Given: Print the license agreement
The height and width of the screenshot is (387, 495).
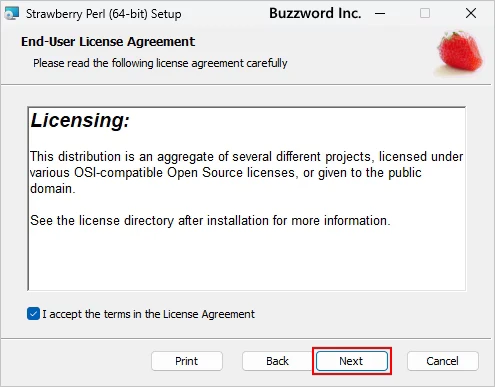Looking at the screenshot, I should pyautogui.click(x=187, y=361).
